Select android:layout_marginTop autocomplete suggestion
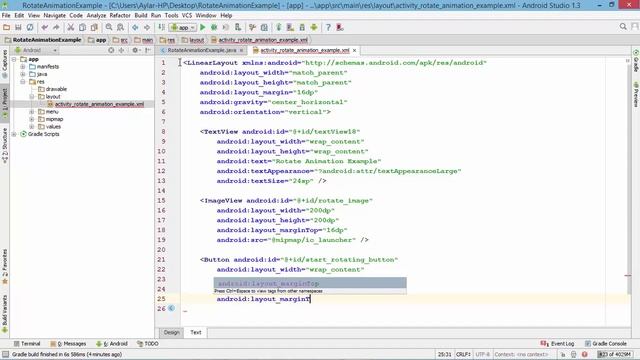The height and width of the screenshot is (360, 640). pos(310,283)
